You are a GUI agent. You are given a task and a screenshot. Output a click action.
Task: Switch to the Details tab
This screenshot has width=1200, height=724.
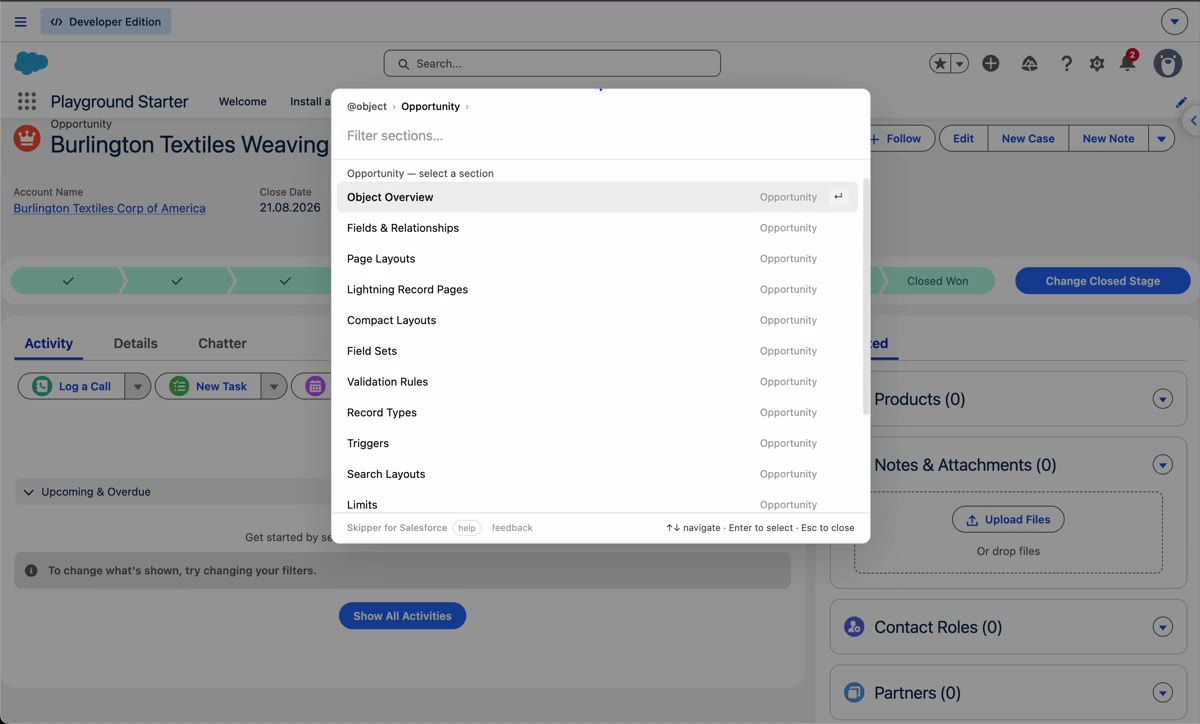coord(135,343)
